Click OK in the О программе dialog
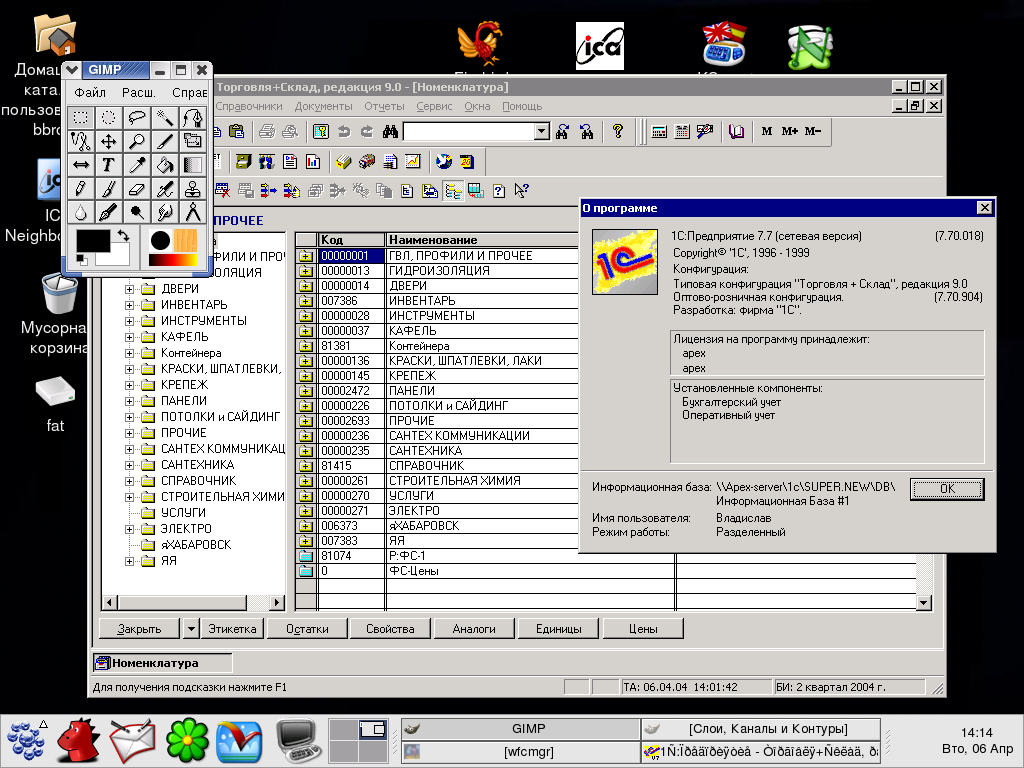Viewport: 1024px width, 768px height. coord(947,488)
